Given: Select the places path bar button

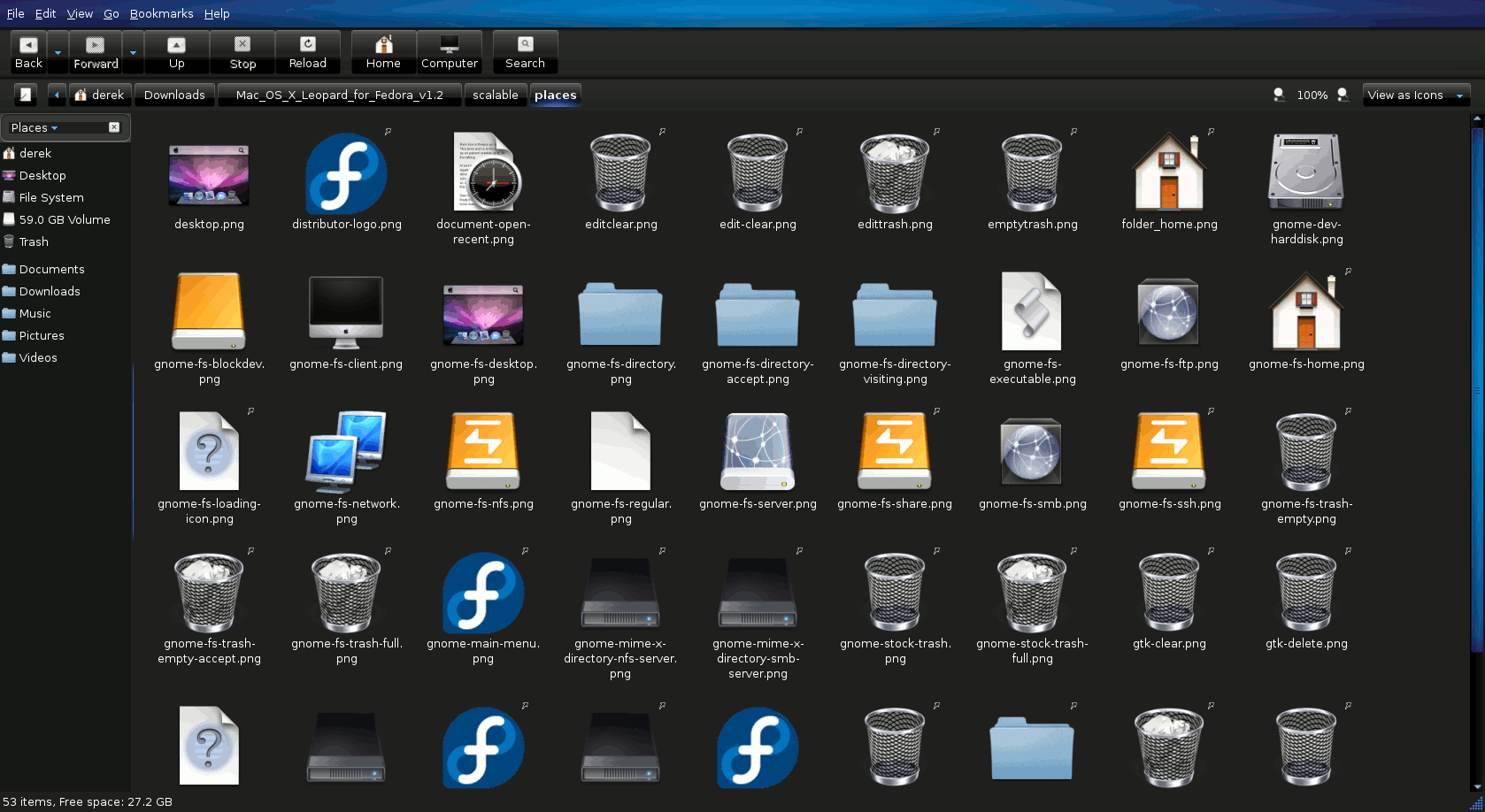Looking at the screenshot, I should [x=556, y=95].
